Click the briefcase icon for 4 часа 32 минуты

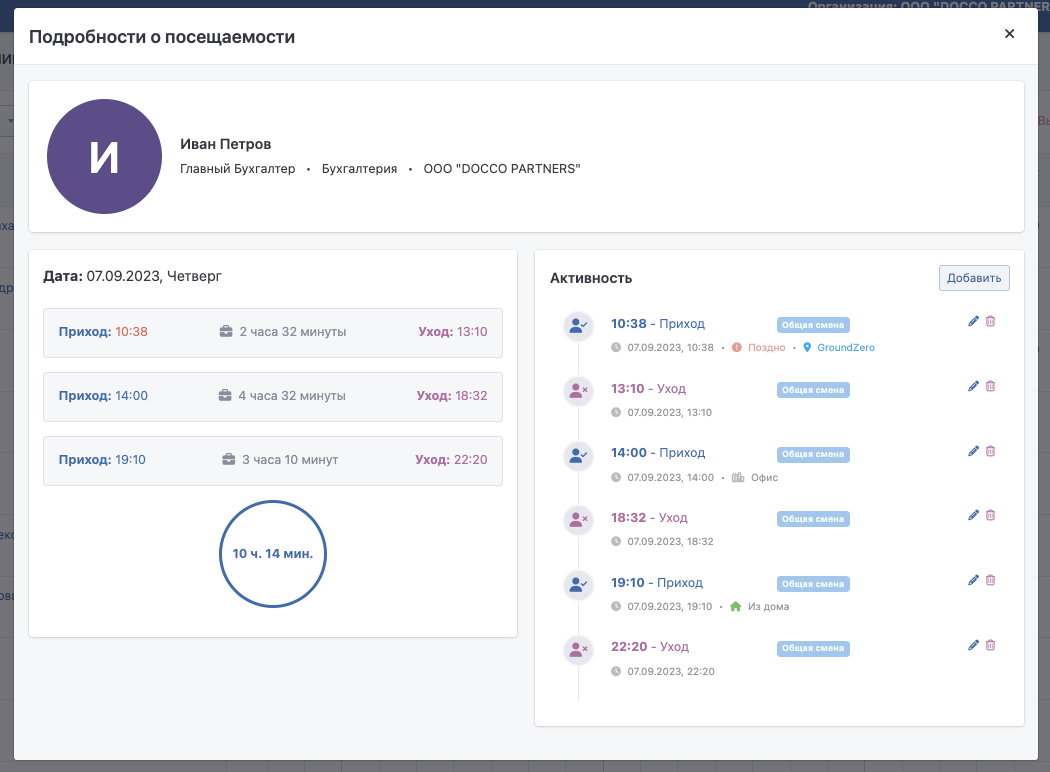pos(225,396)
